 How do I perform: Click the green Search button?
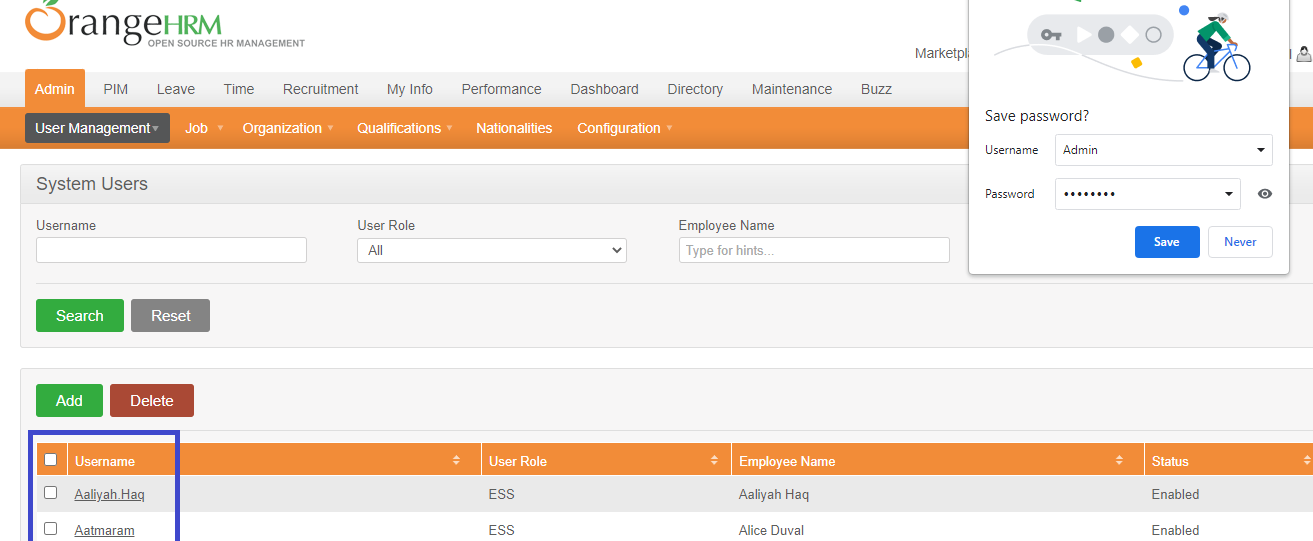80,315
